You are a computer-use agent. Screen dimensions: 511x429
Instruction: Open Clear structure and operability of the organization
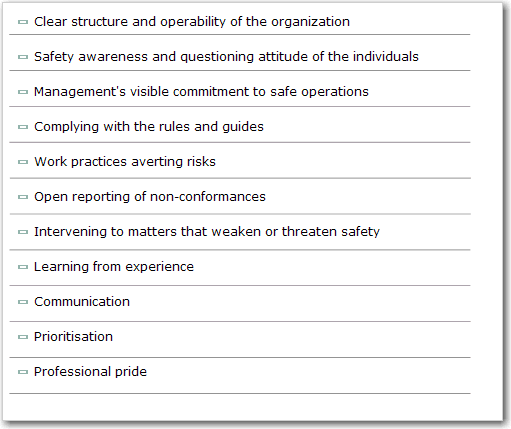coord(192,22)
